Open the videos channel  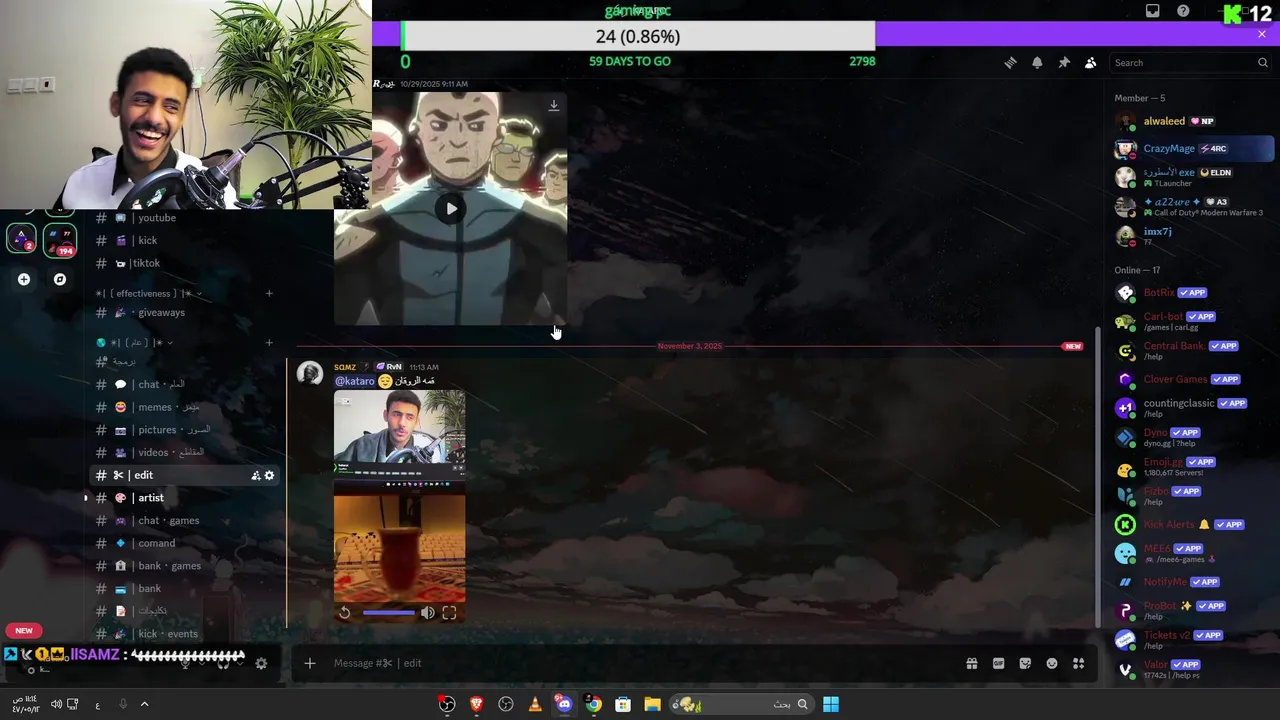coord(183,452)
